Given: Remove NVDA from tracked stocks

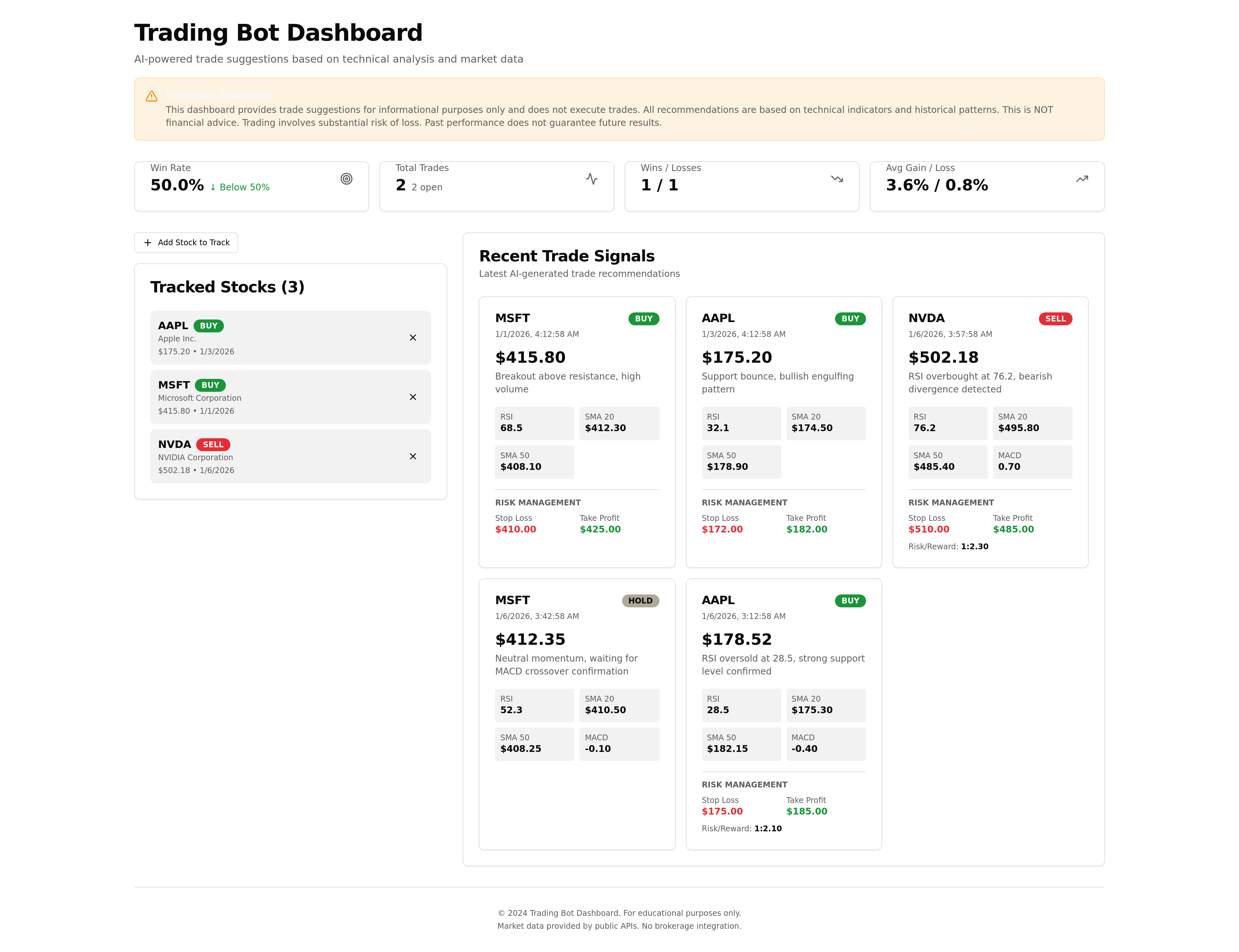Looking at the screenshot, I should 412,457.
